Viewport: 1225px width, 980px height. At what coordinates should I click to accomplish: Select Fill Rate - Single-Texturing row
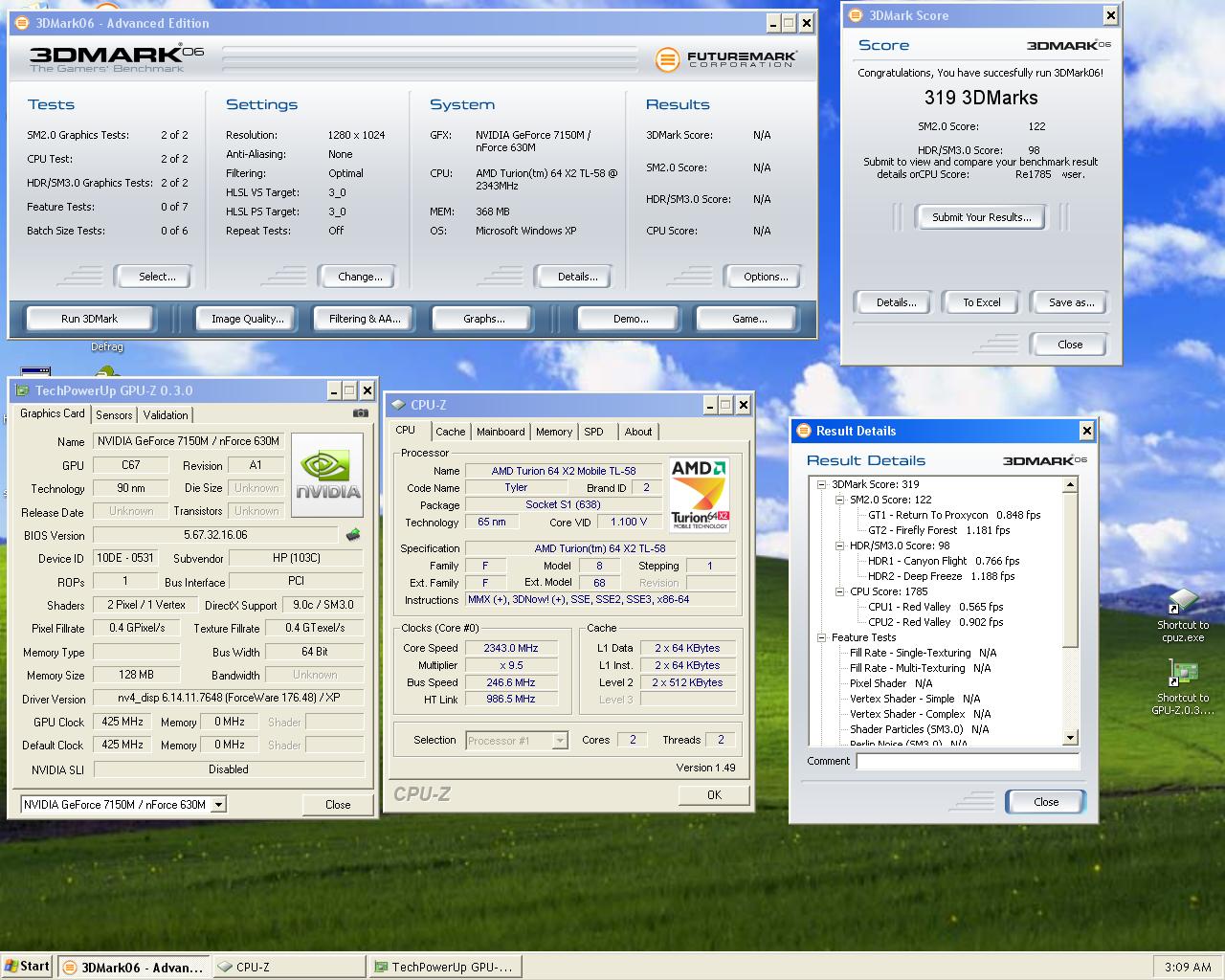[x=923, y=653]
